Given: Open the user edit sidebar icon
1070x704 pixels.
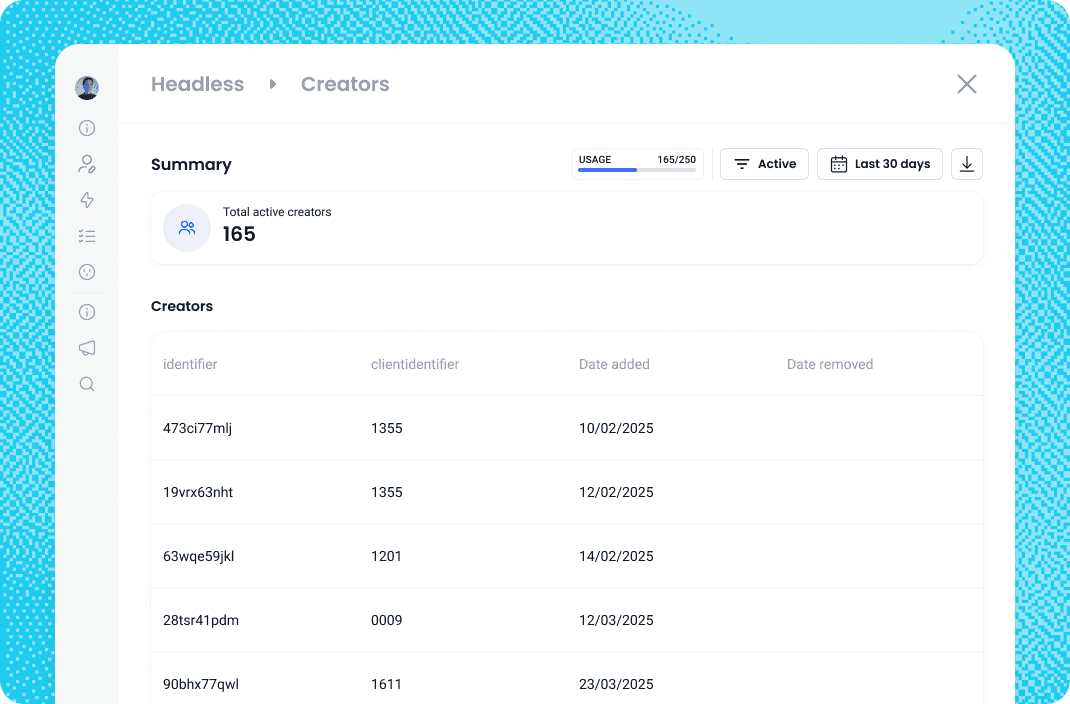Looking at the screenshot, I should click(x=87, y=164).
